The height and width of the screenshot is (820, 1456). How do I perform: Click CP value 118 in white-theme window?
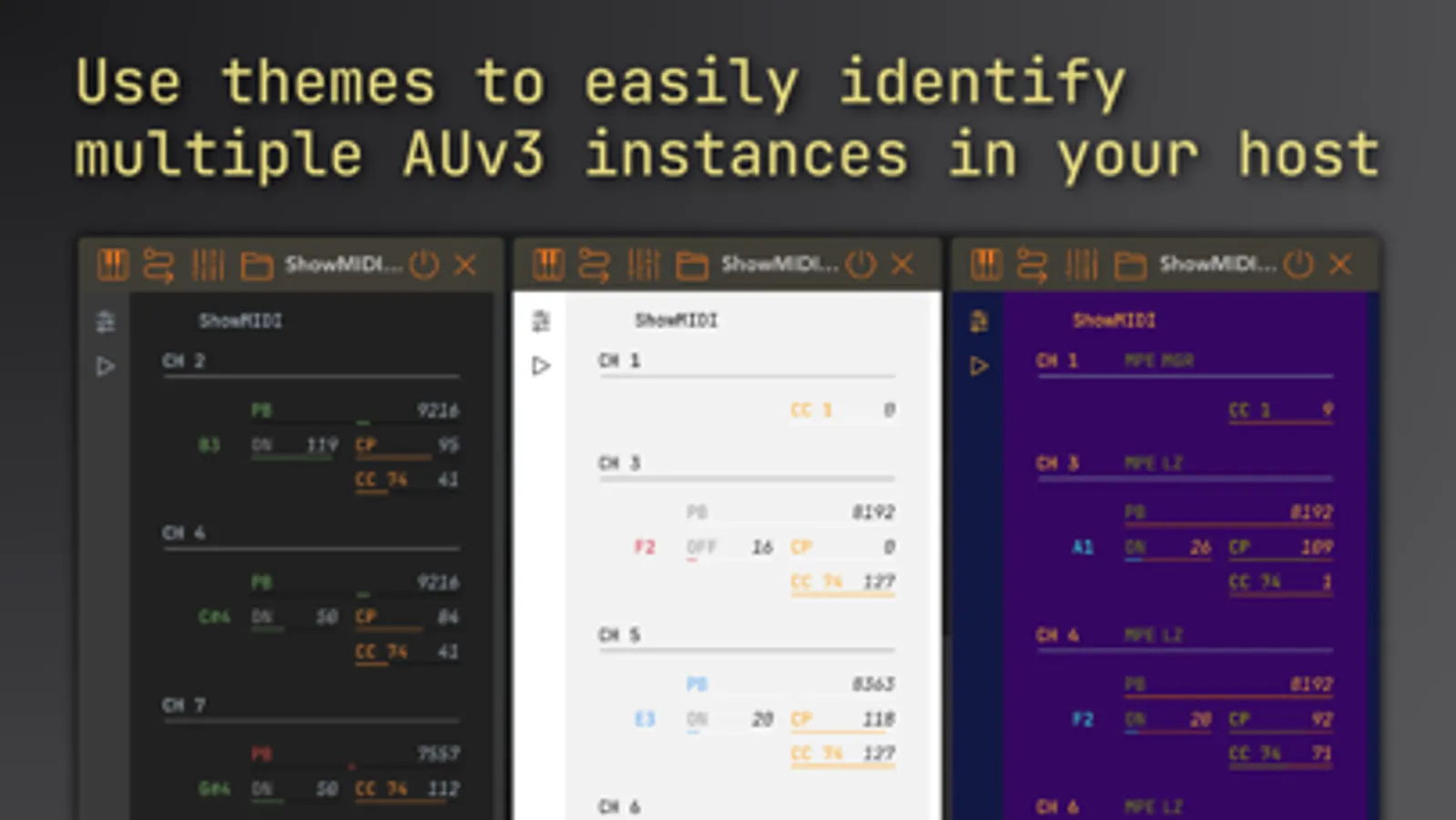click(879, 720)
